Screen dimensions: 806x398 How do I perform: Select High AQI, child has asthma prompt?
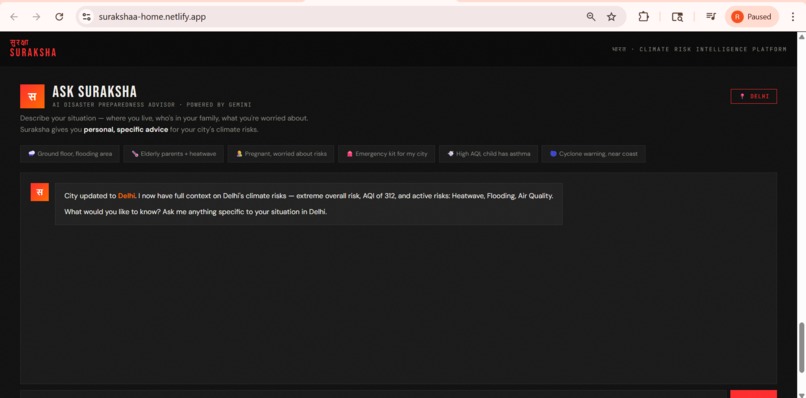[x=488, y=154]
